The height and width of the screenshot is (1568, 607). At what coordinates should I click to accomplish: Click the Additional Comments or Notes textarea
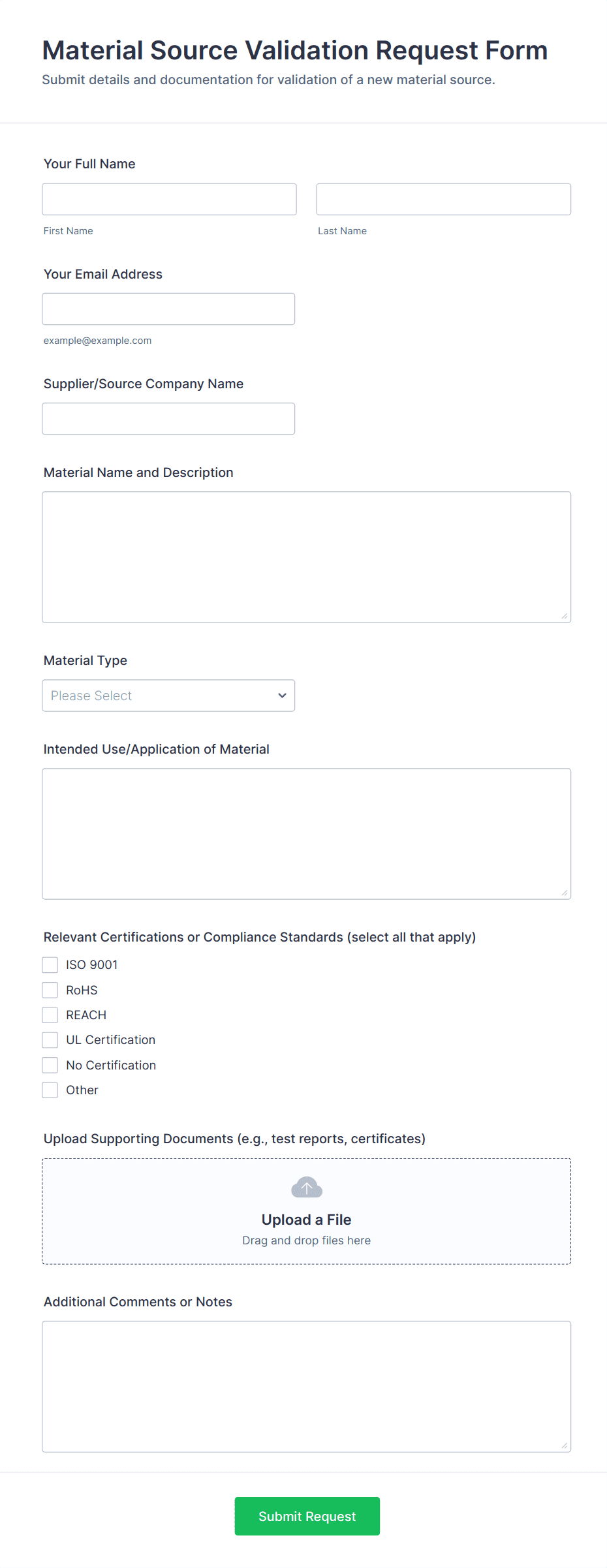coord(306,1386)
